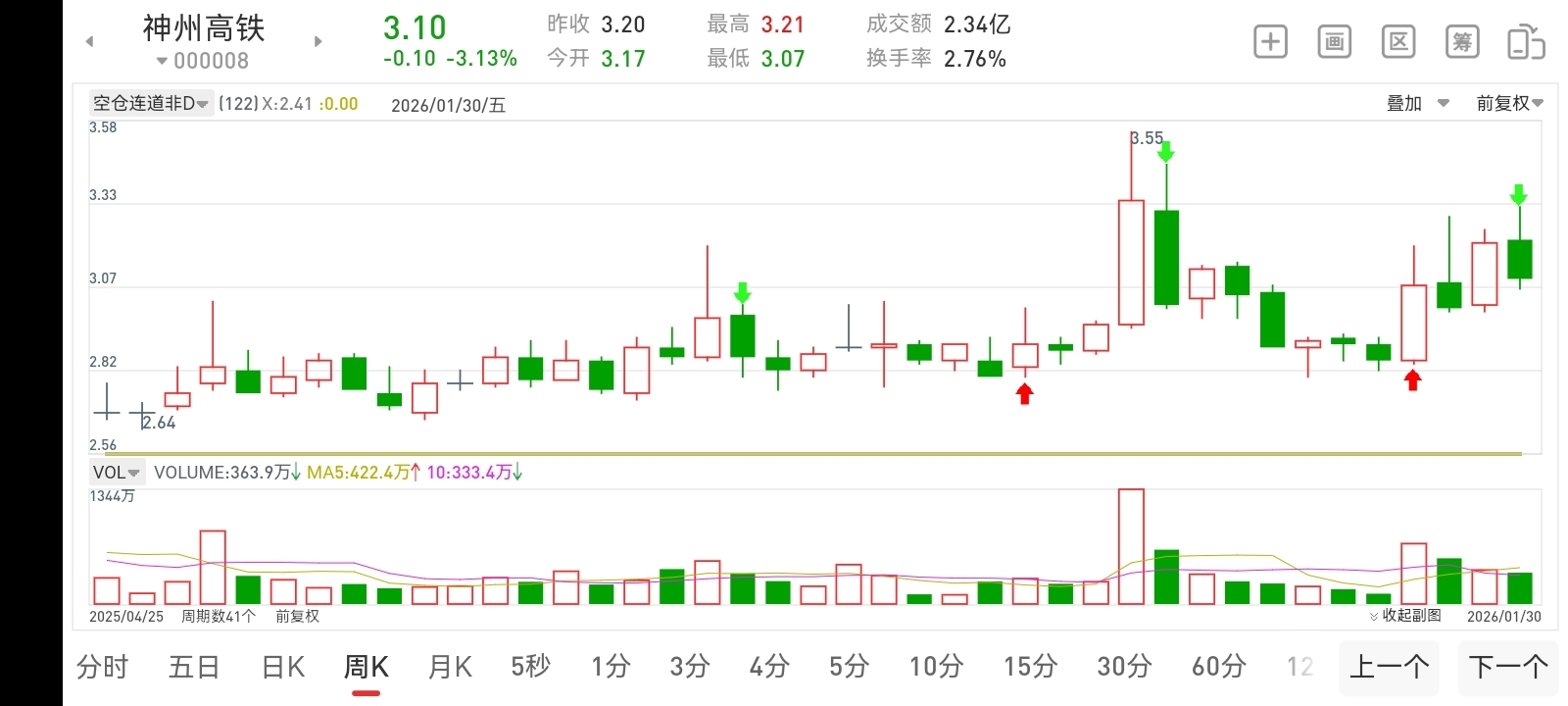The width and height of the screenshot is (1568, 706).
Task: Collapse sub-chart via 收起副图
Action: (x=1405, y=616)
